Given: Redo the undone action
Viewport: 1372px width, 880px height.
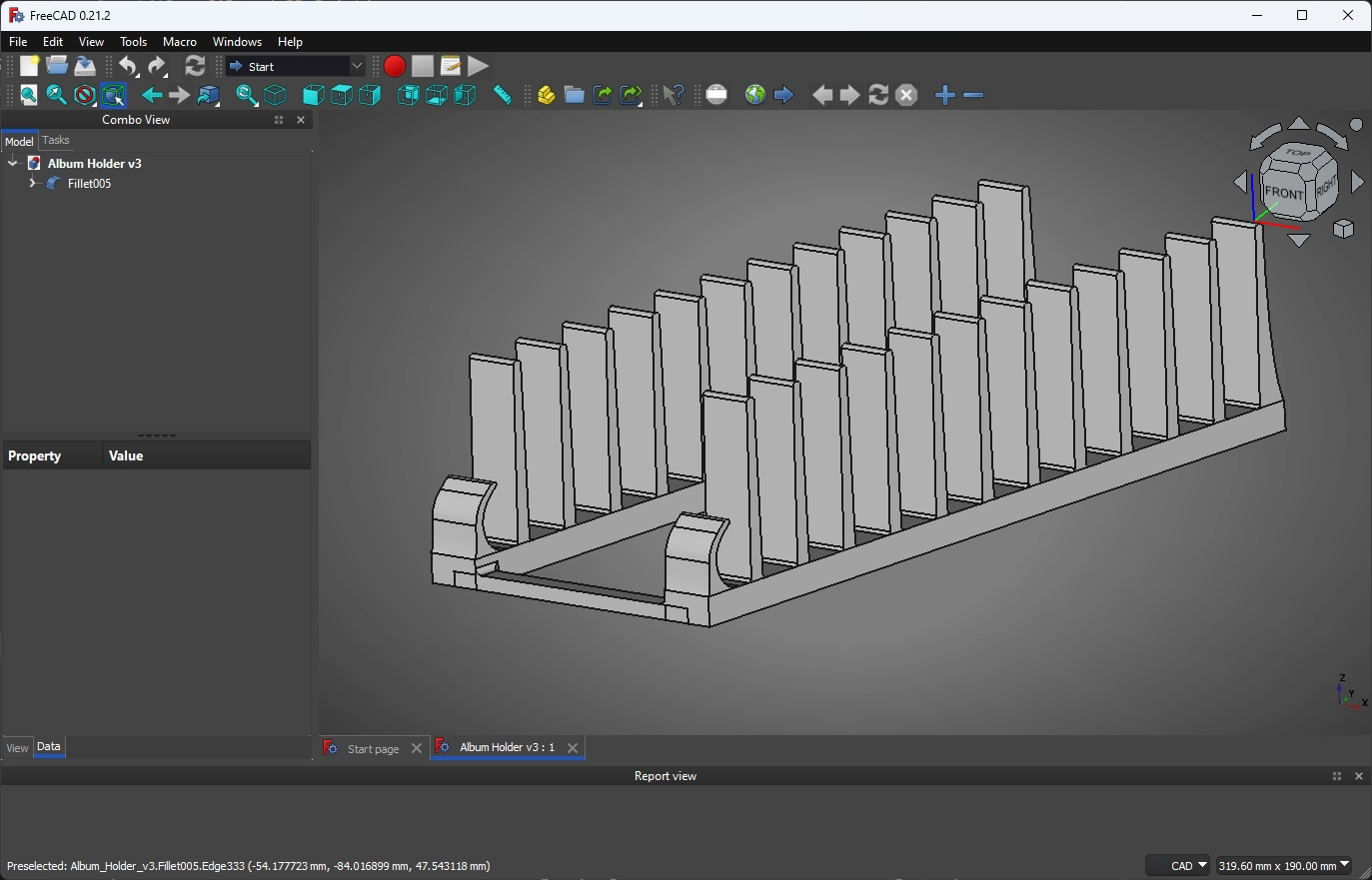Looking at the screenshot, I should [x=157, y=66].
